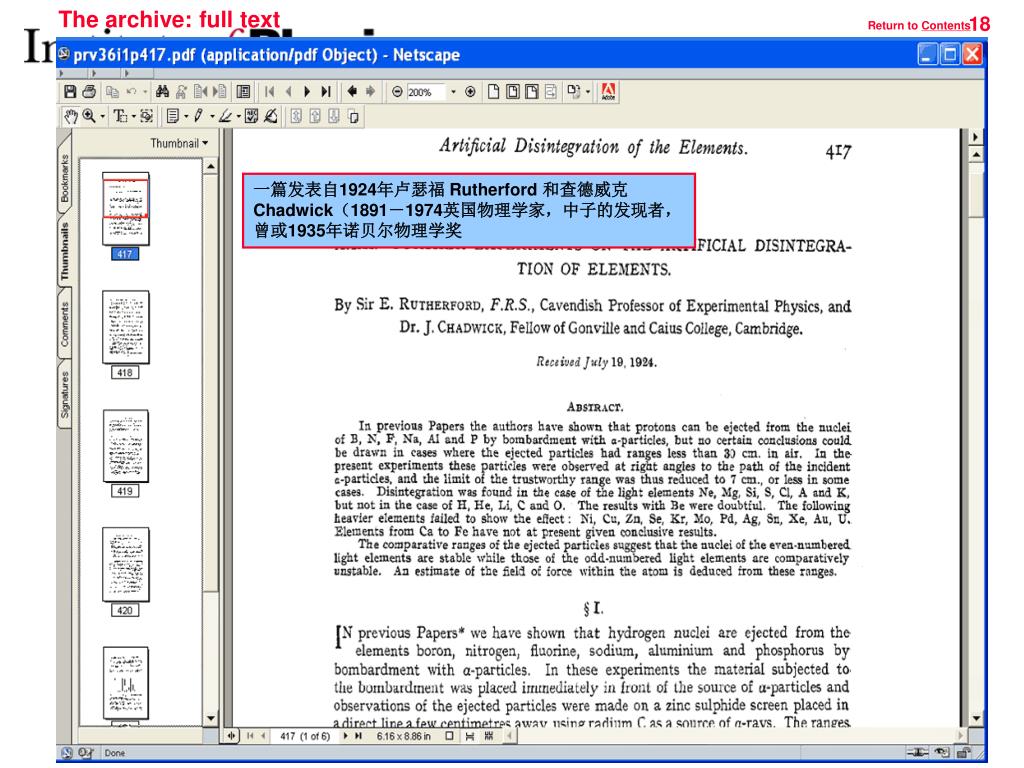Select the Digital Signature tool
The image size is (1024, 768).
point(270,117)
